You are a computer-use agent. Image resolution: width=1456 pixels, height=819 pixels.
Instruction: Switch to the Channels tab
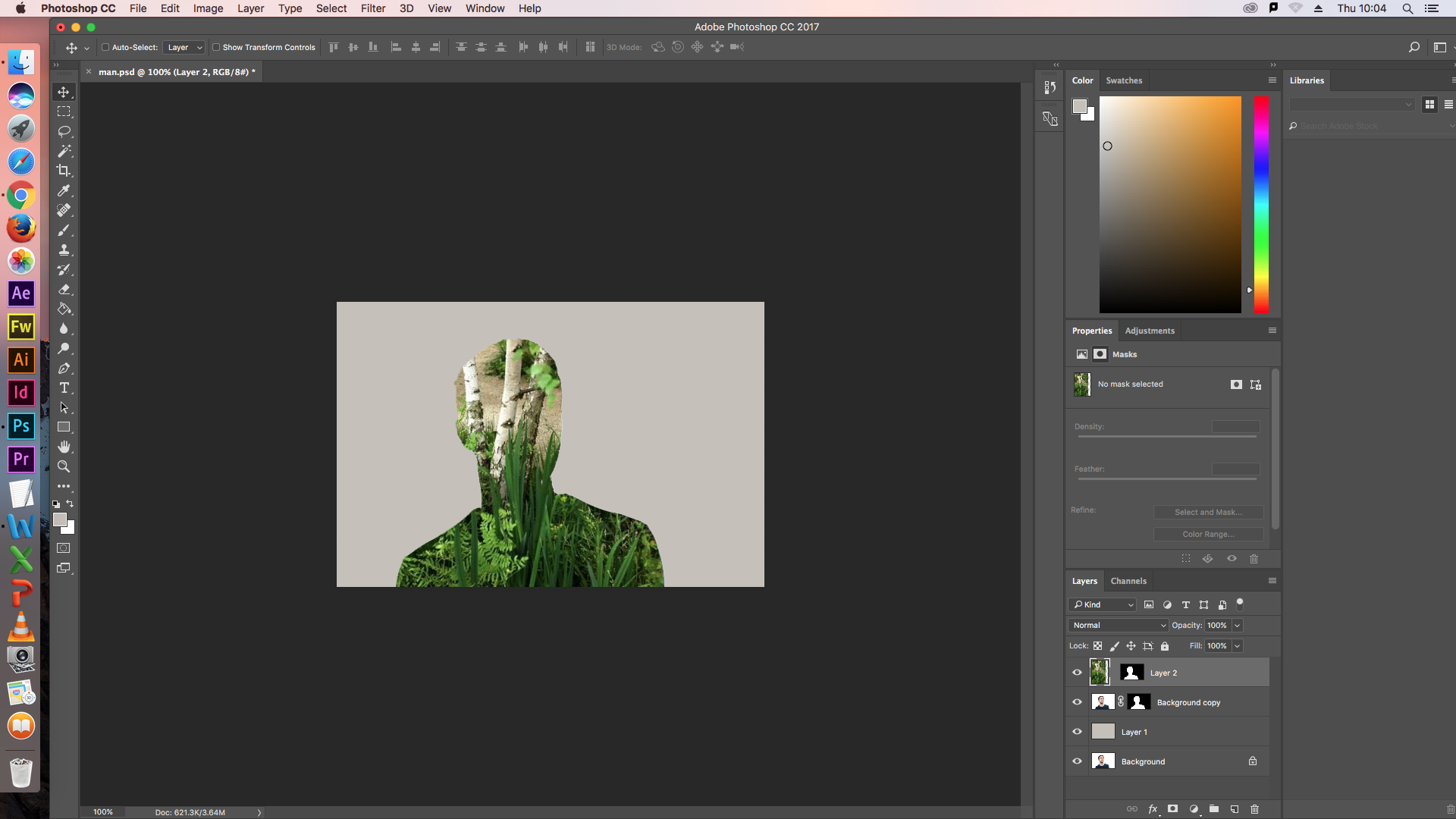1128,581
